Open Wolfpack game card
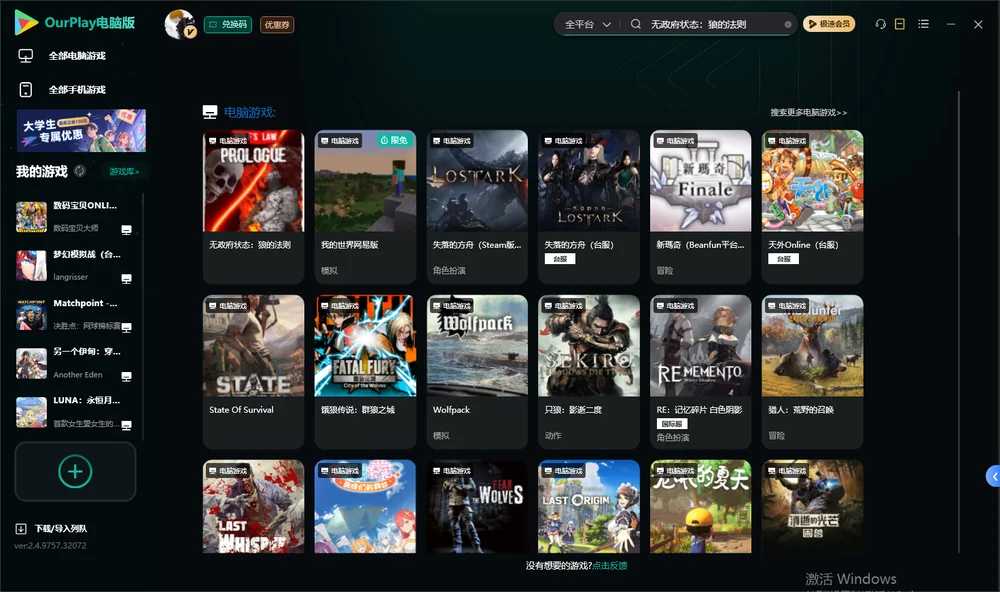The image size is (1000, 592). (477, 371)
